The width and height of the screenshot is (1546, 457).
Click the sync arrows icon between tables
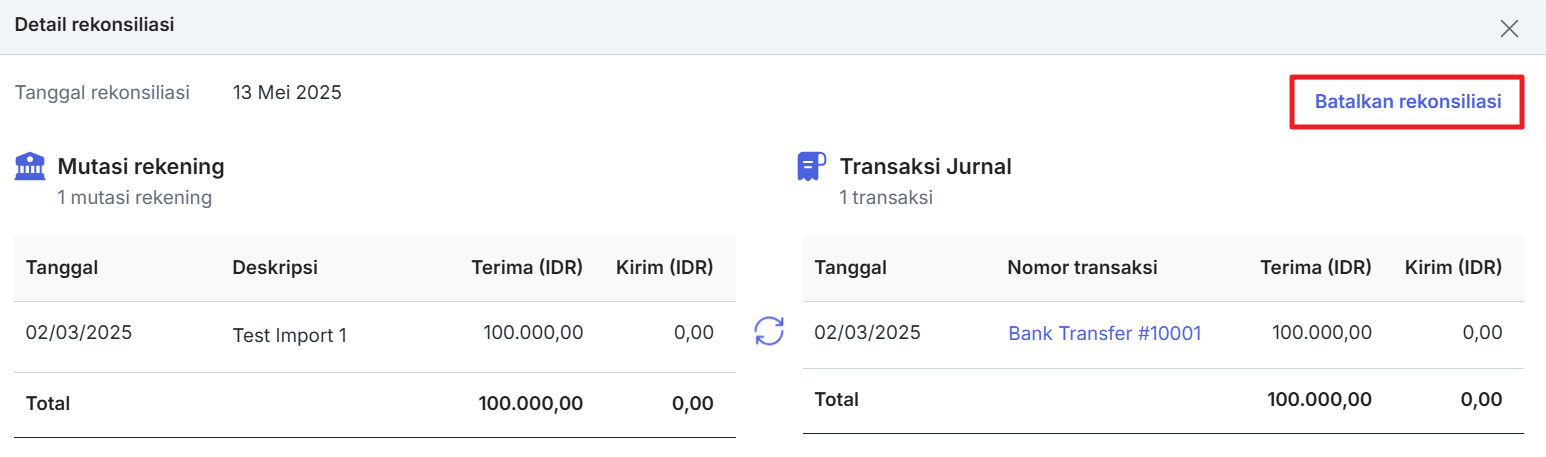tap(769, 331)
